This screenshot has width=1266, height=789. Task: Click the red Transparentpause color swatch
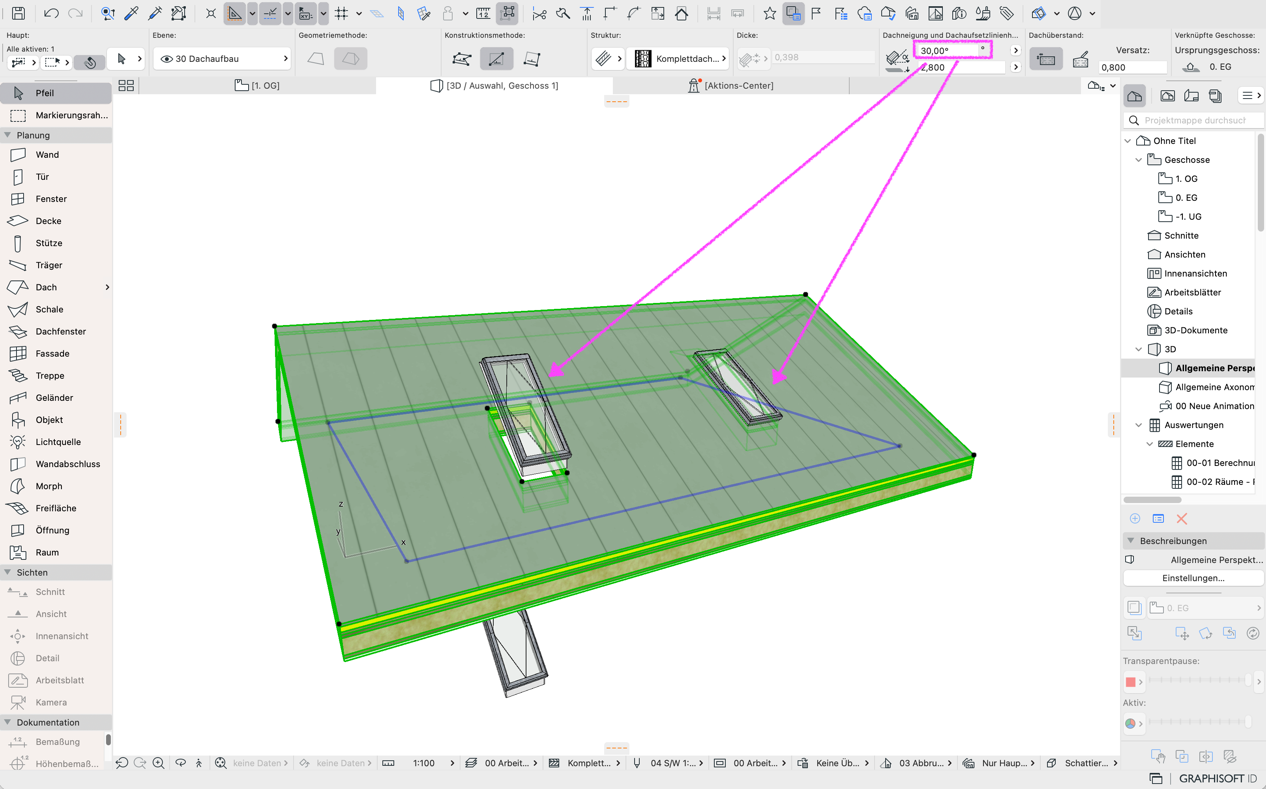click(x=1131, y=682)
